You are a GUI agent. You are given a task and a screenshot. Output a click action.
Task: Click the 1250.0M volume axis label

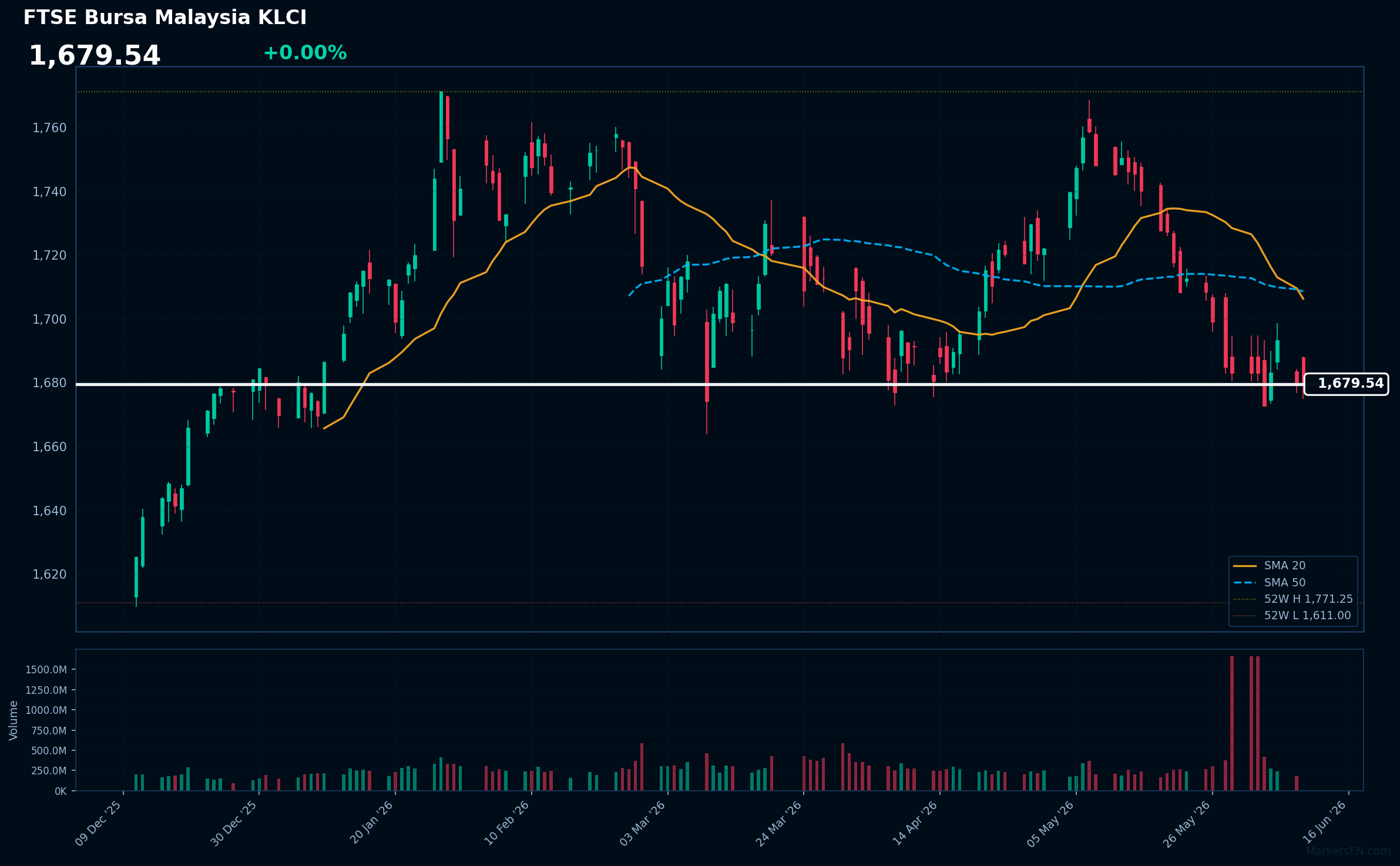point(46,690)
